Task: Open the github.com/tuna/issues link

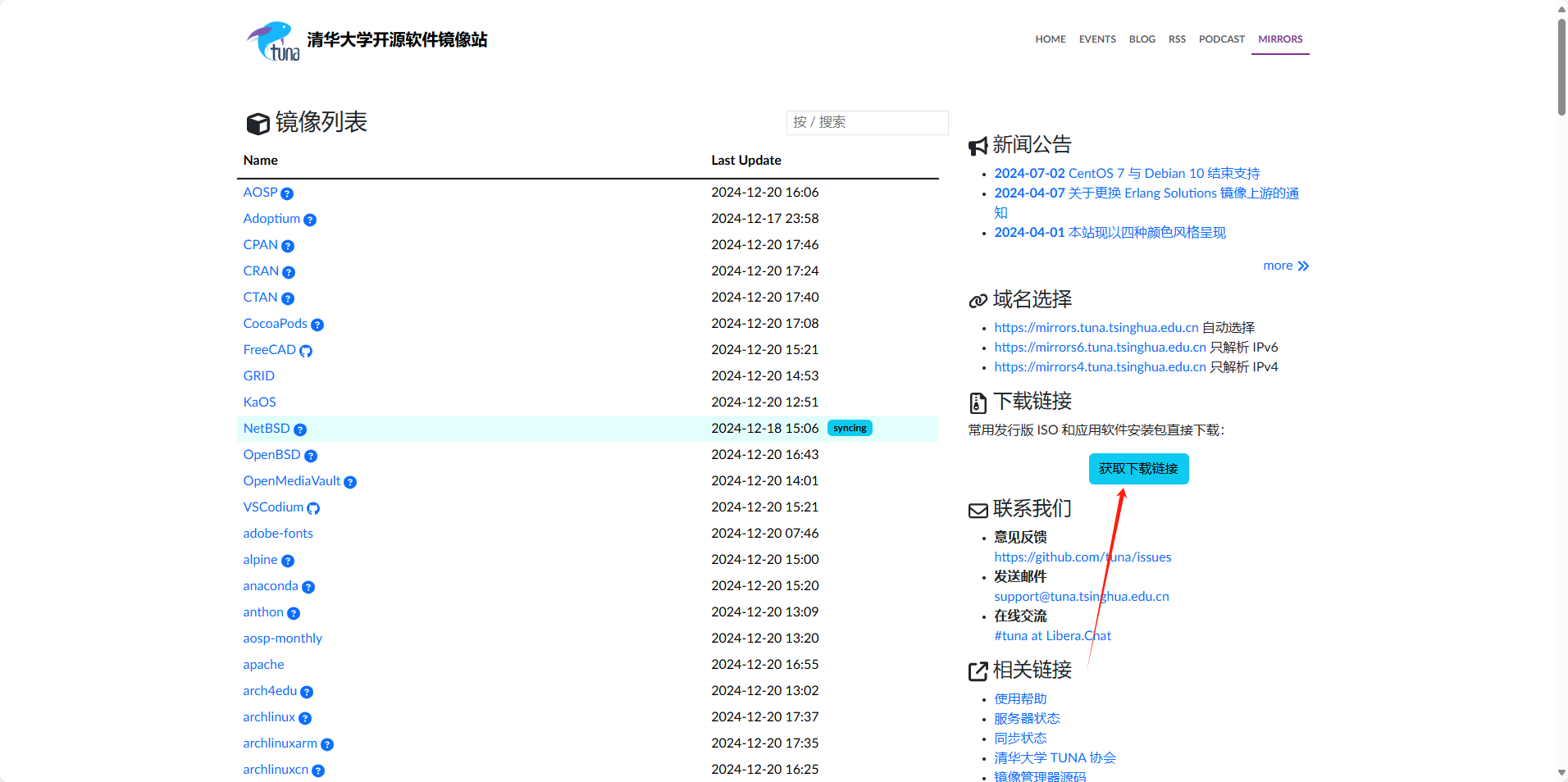Action: (1083, 557)
